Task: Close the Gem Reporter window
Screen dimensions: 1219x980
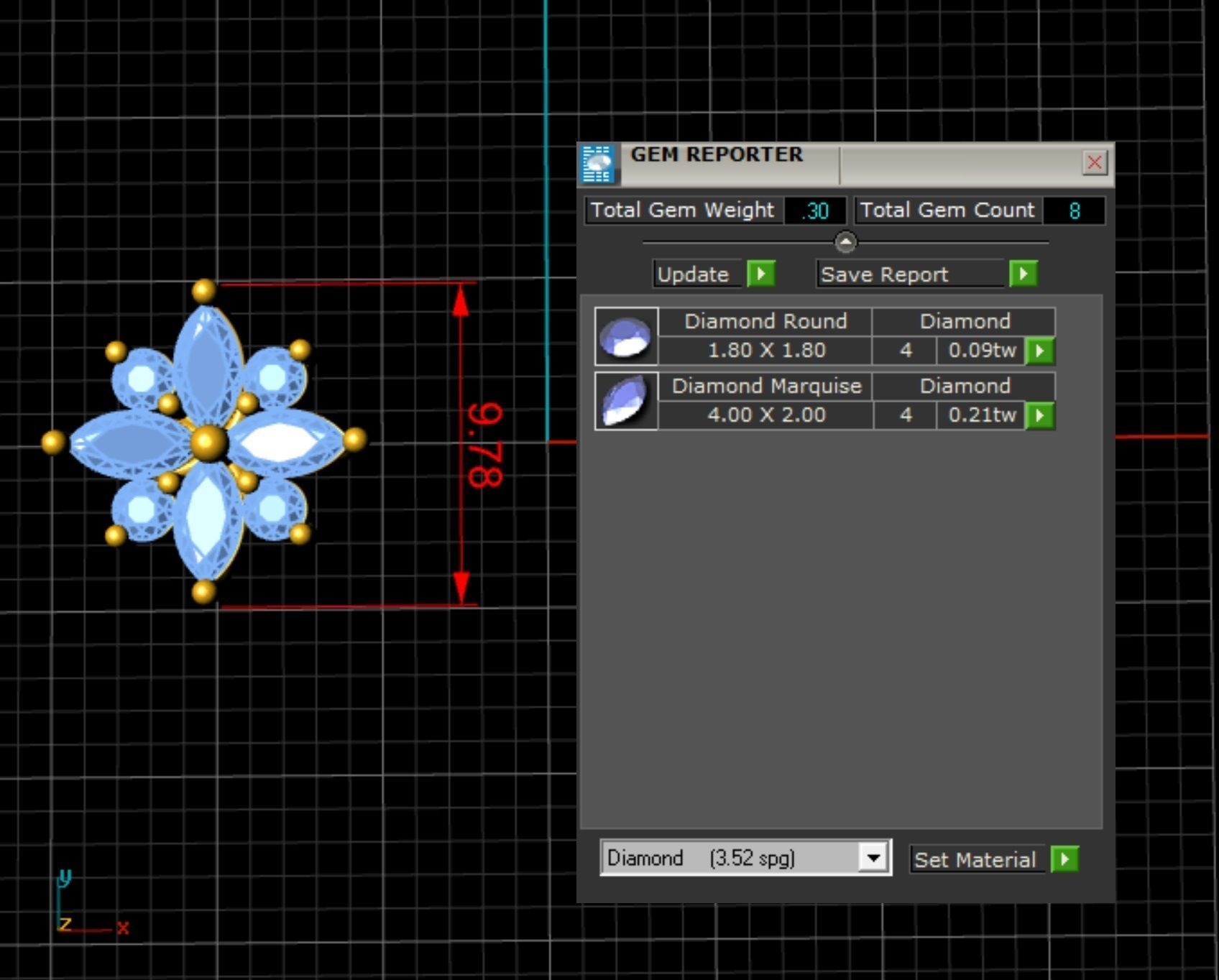Action: (x=1094, y=162)
